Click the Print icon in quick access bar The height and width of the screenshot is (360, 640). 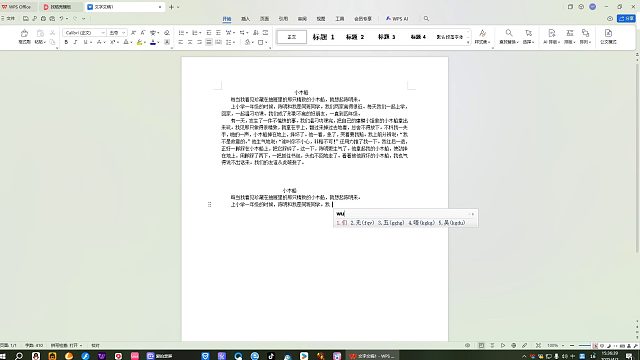43,19
